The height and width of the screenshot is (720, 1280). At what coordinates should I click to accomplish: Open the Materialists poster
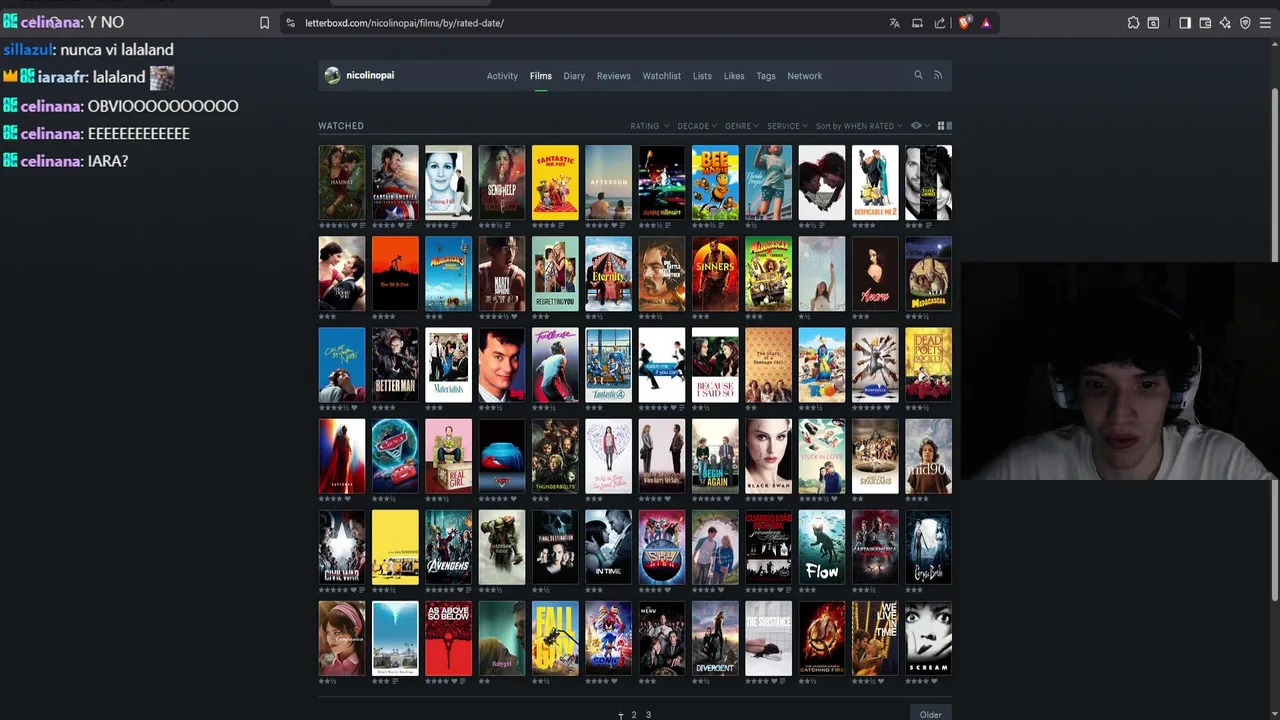point(448,365)
